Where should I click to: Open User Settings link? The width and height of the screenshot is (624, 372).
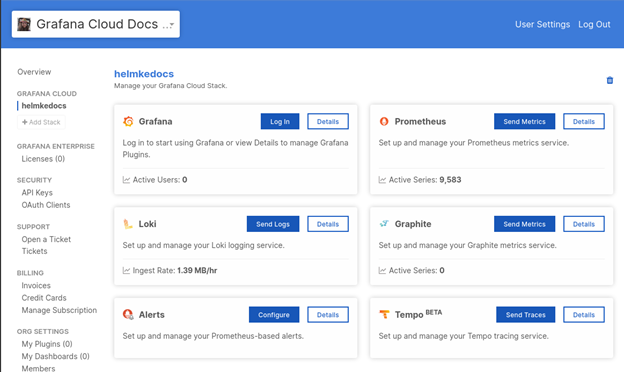542,24
